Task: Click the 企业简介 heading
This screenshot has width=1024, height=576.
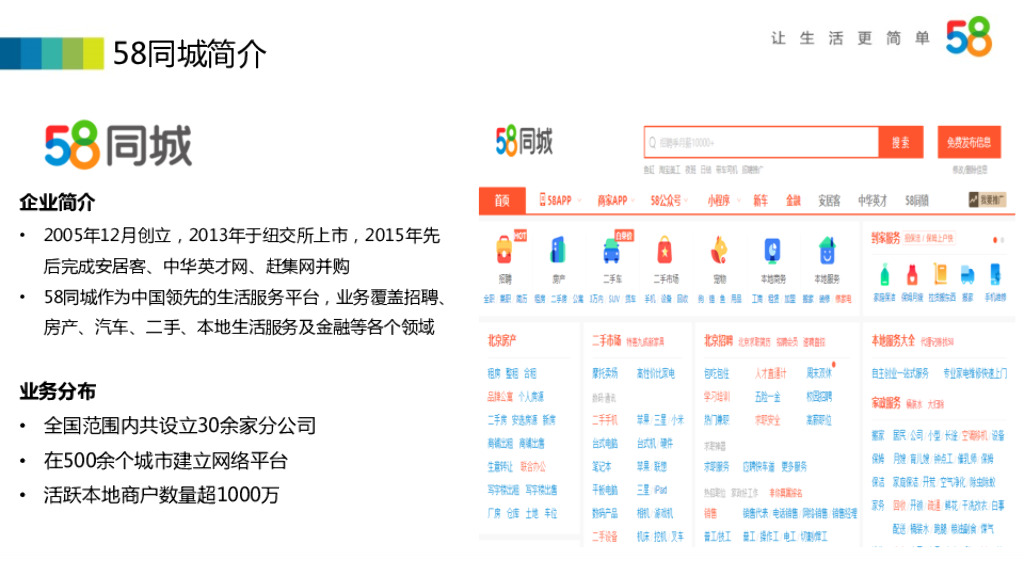Action: (x=57, y=202)
